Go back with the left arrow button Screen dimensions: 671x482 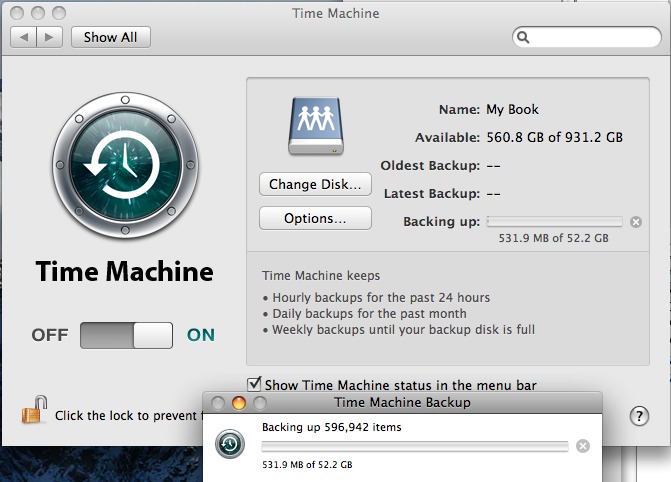pyautogui.click(x=24, y=37)
